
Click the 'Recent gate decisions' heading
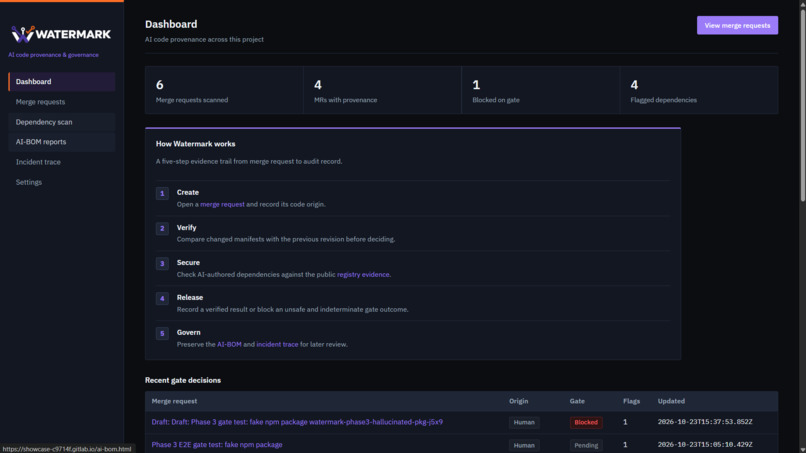[x=183, y=380]
